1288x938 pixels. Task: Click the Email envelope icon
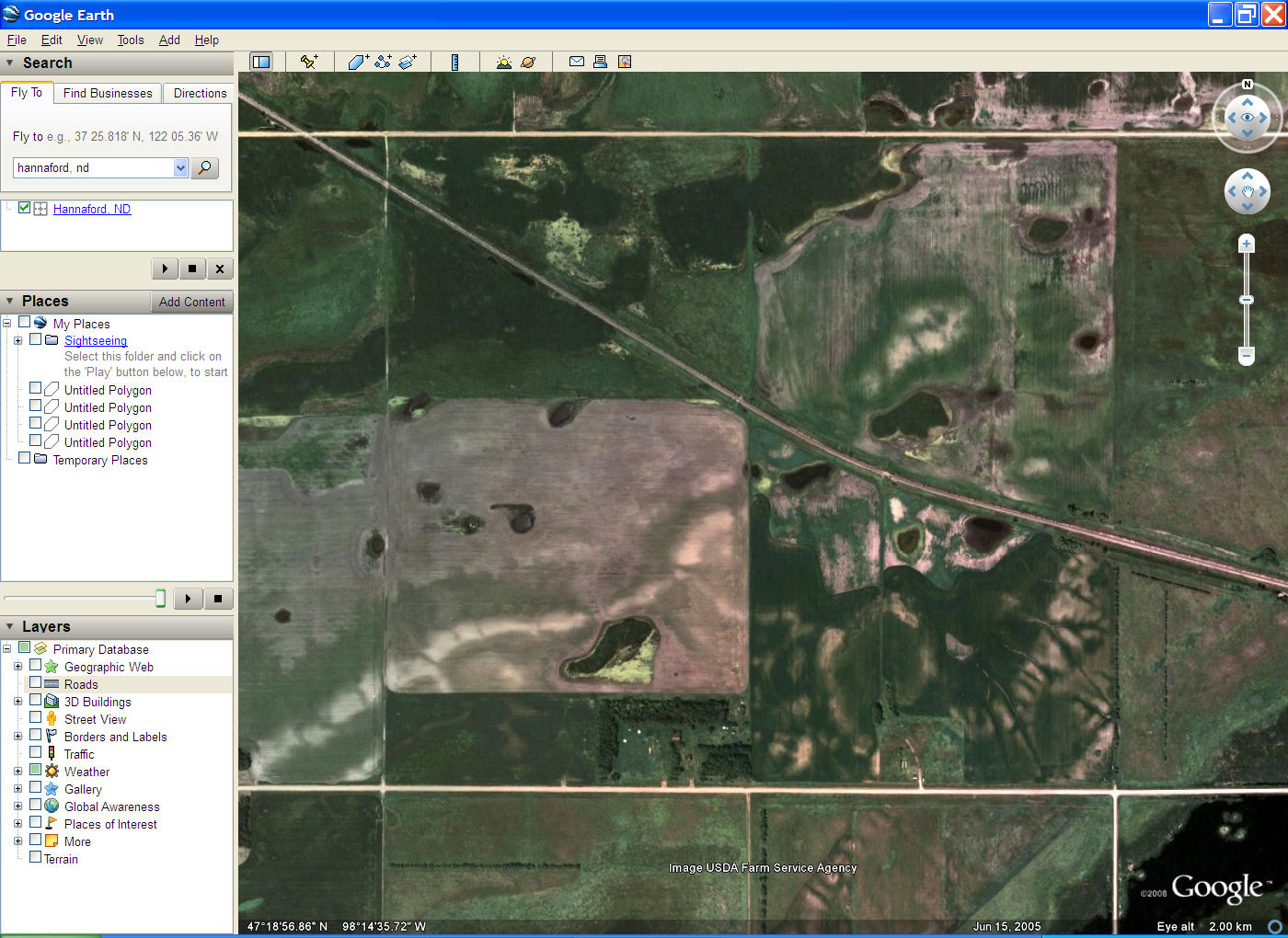577,62
